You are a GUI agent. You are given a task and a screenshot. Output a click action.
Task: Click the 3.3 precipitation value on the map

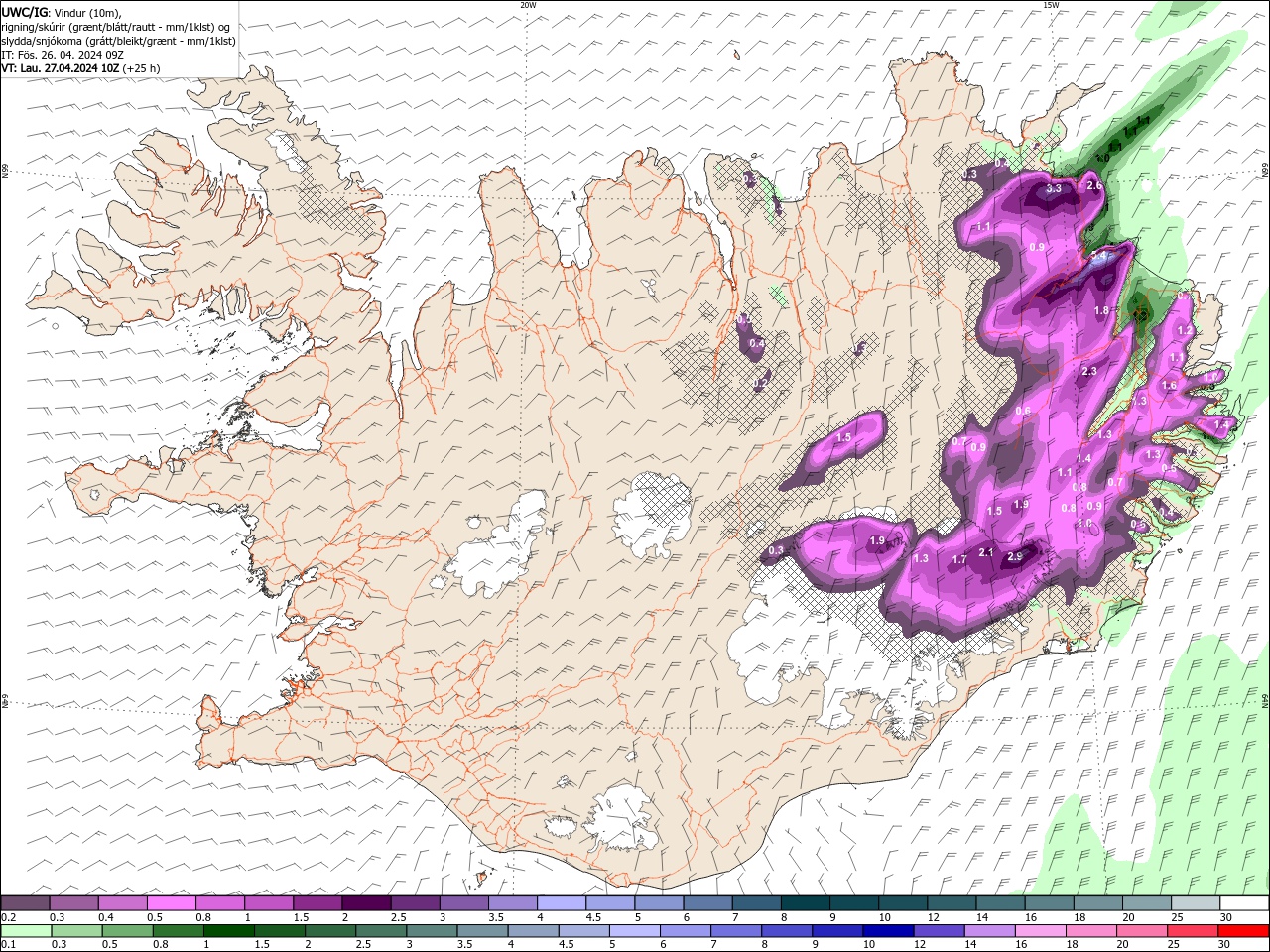click(x=1055, y=188)
